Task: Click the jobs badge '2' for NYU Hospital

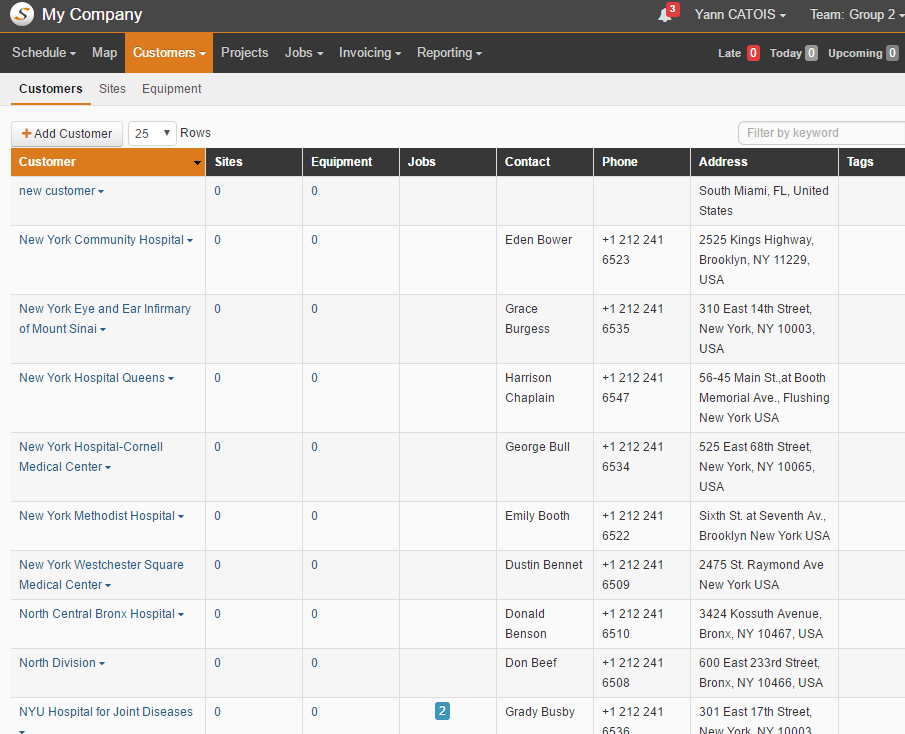Action: pos(442,711)
